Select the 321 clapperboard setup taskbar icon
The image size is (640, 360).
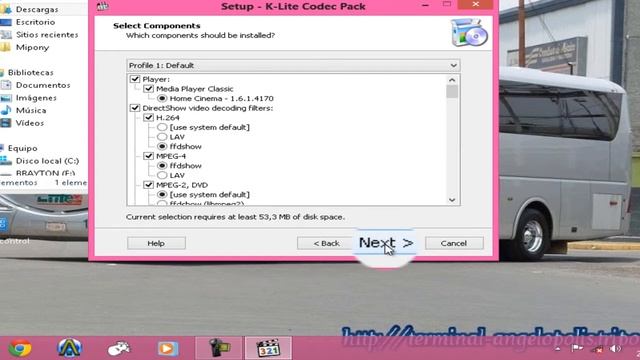pos(268,348)
